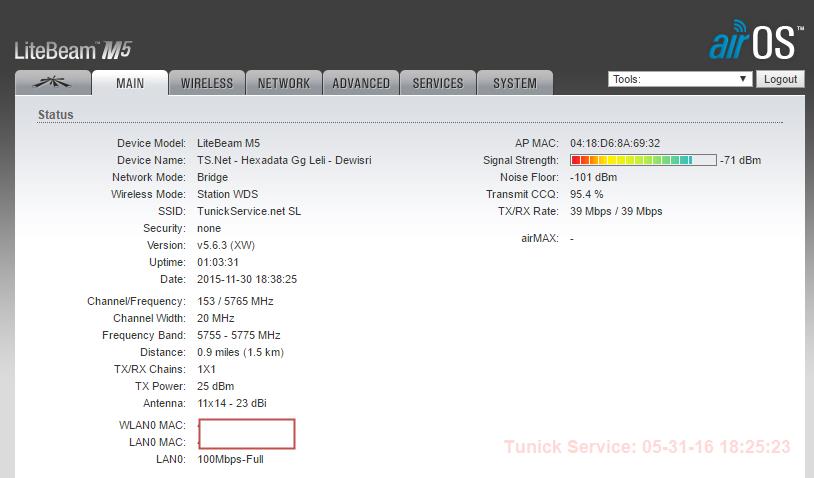Open the SERVICES tab
The height and width of the screenshot is (478, 814).
[x=438, y=83]
